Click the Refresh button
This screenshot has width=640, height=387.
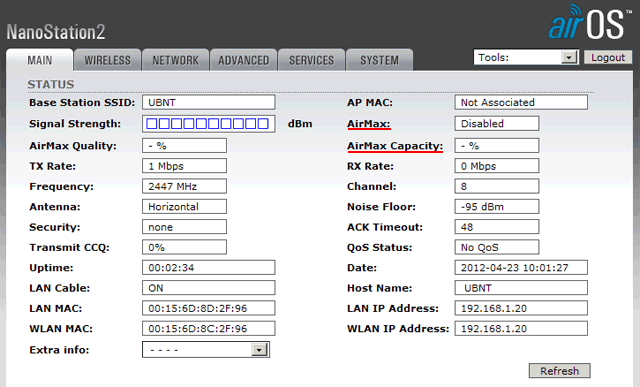560,371
